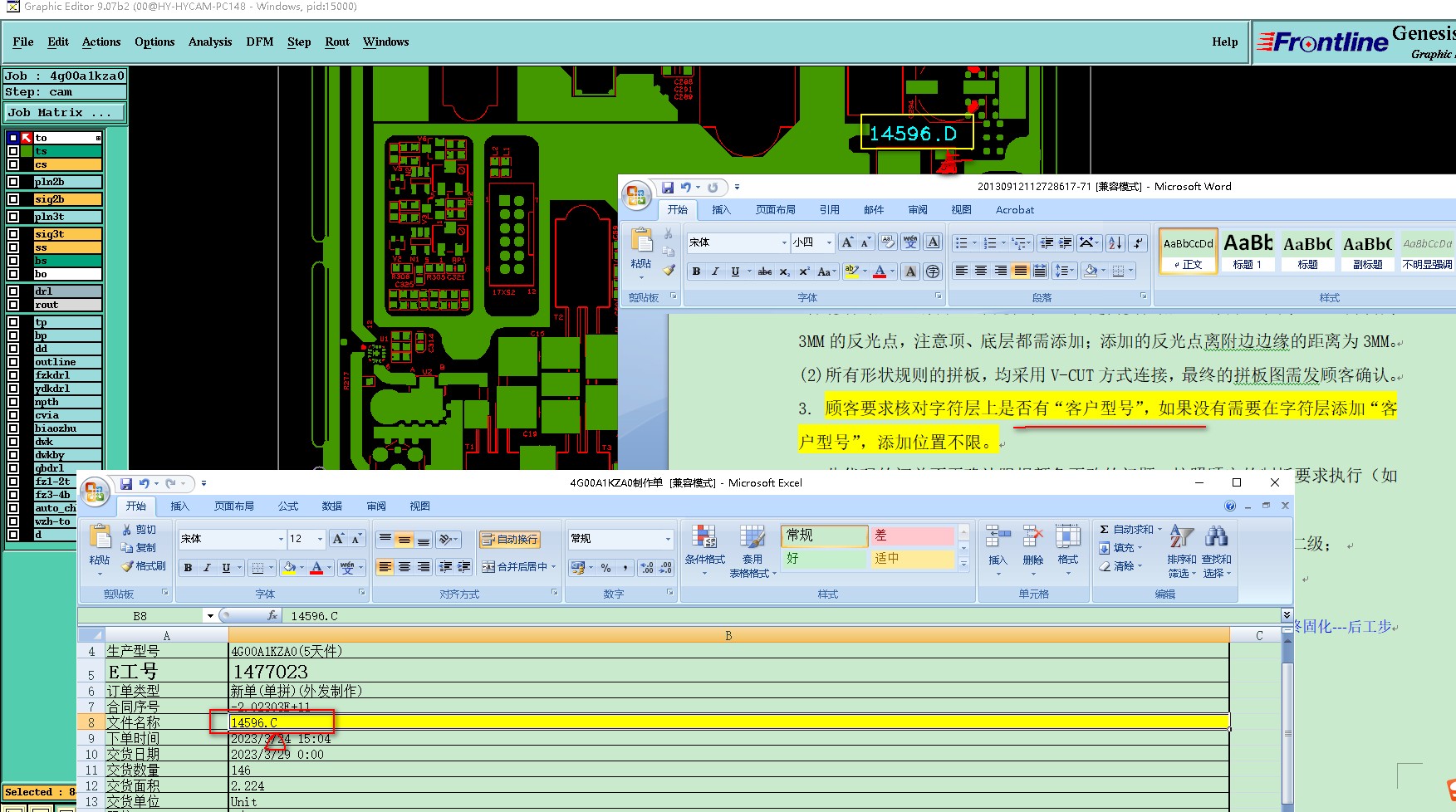The image size is (1456, 812).
Task: Toggle visibility checkbox of layer sig3t
Action: (13, 234)
